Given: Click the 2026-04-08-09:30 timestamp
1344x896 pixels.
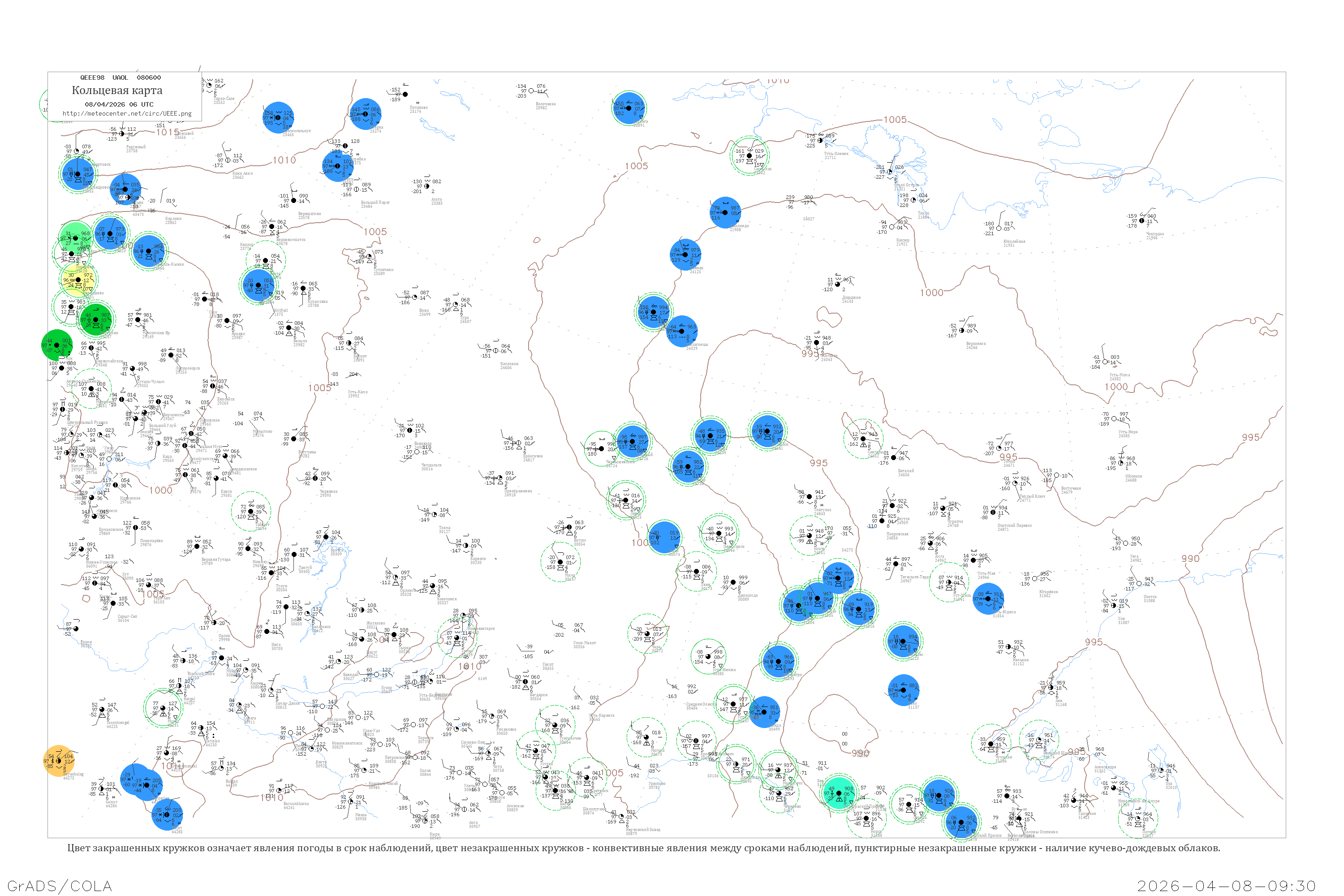Looking at the screenshot, I should 1226,886.
